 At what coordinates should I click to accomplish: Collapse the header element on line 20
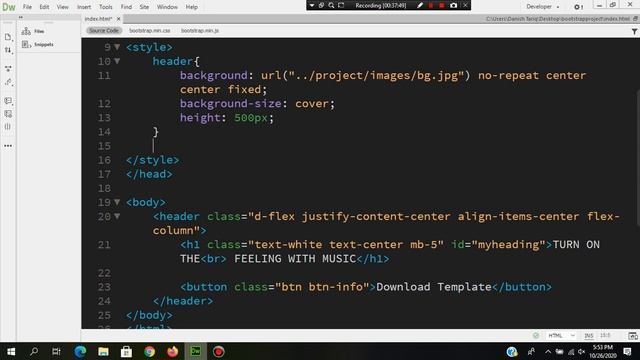pos(117,216)
